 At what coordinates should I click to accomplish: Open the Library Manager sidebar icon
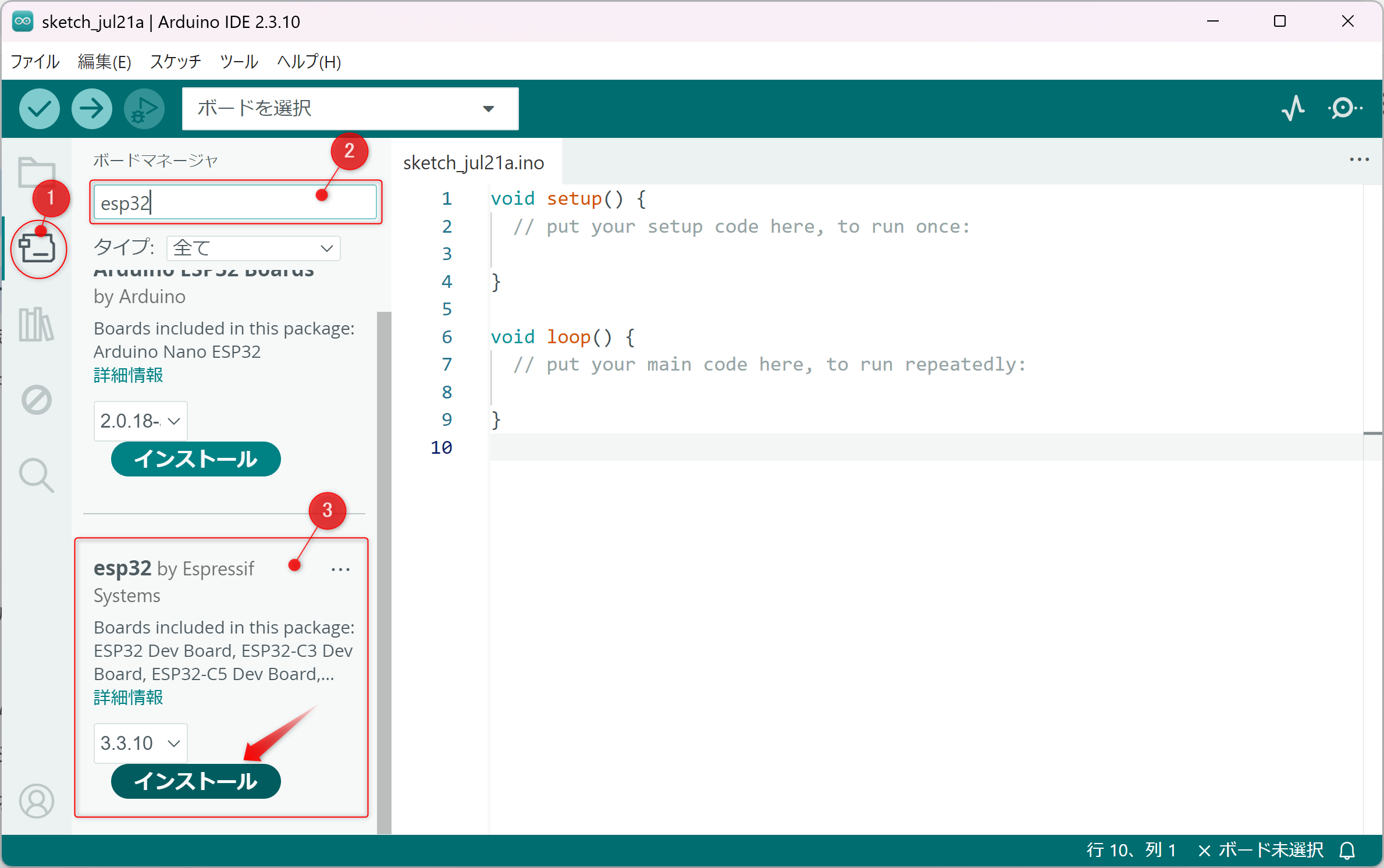click(37, 324)
